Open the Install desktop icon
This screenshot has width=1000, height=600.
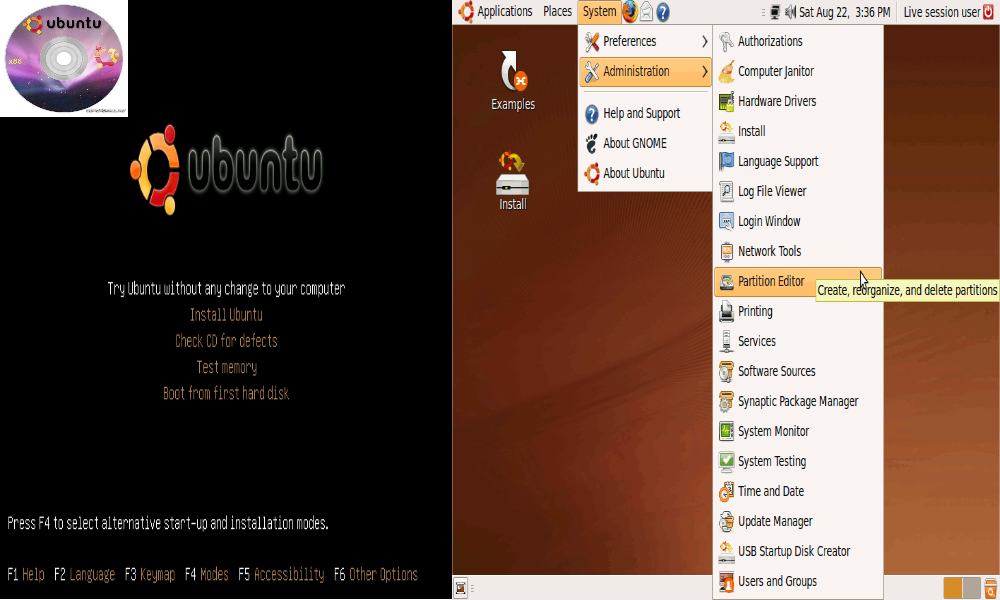(513, 180)
